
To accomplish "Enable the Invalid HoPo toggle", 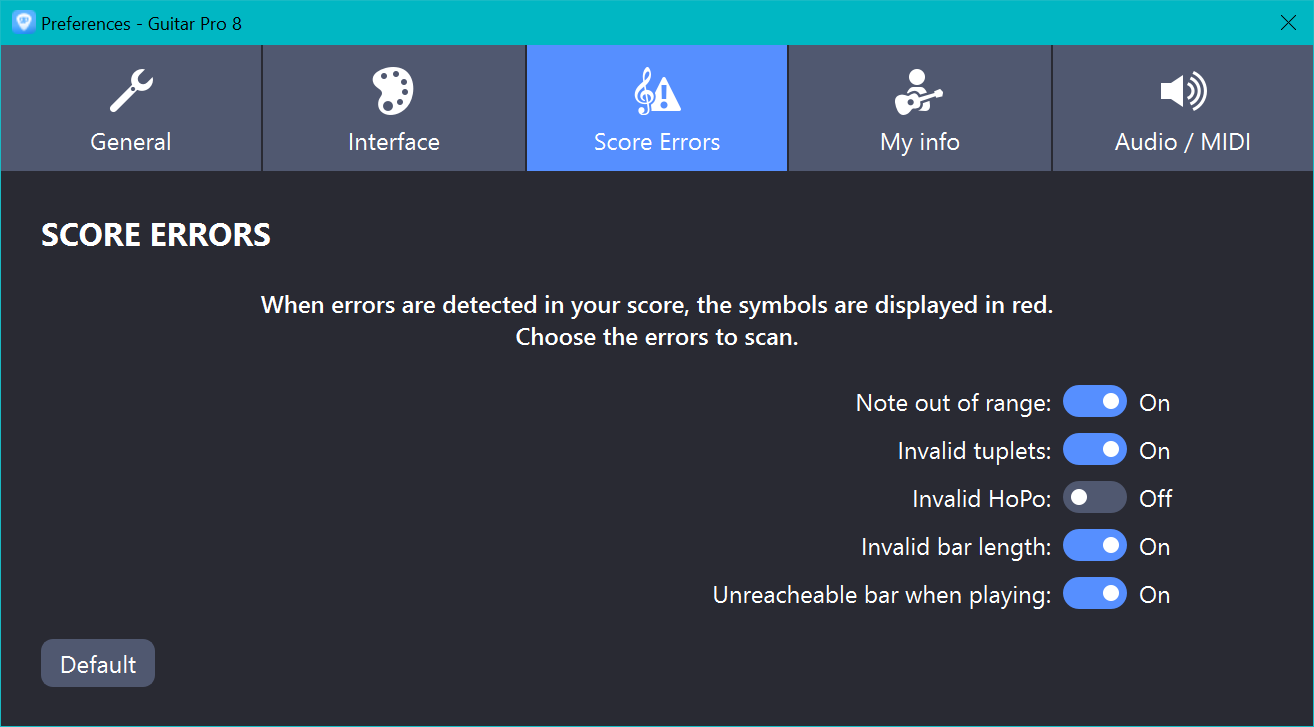I will point(1095,498).
